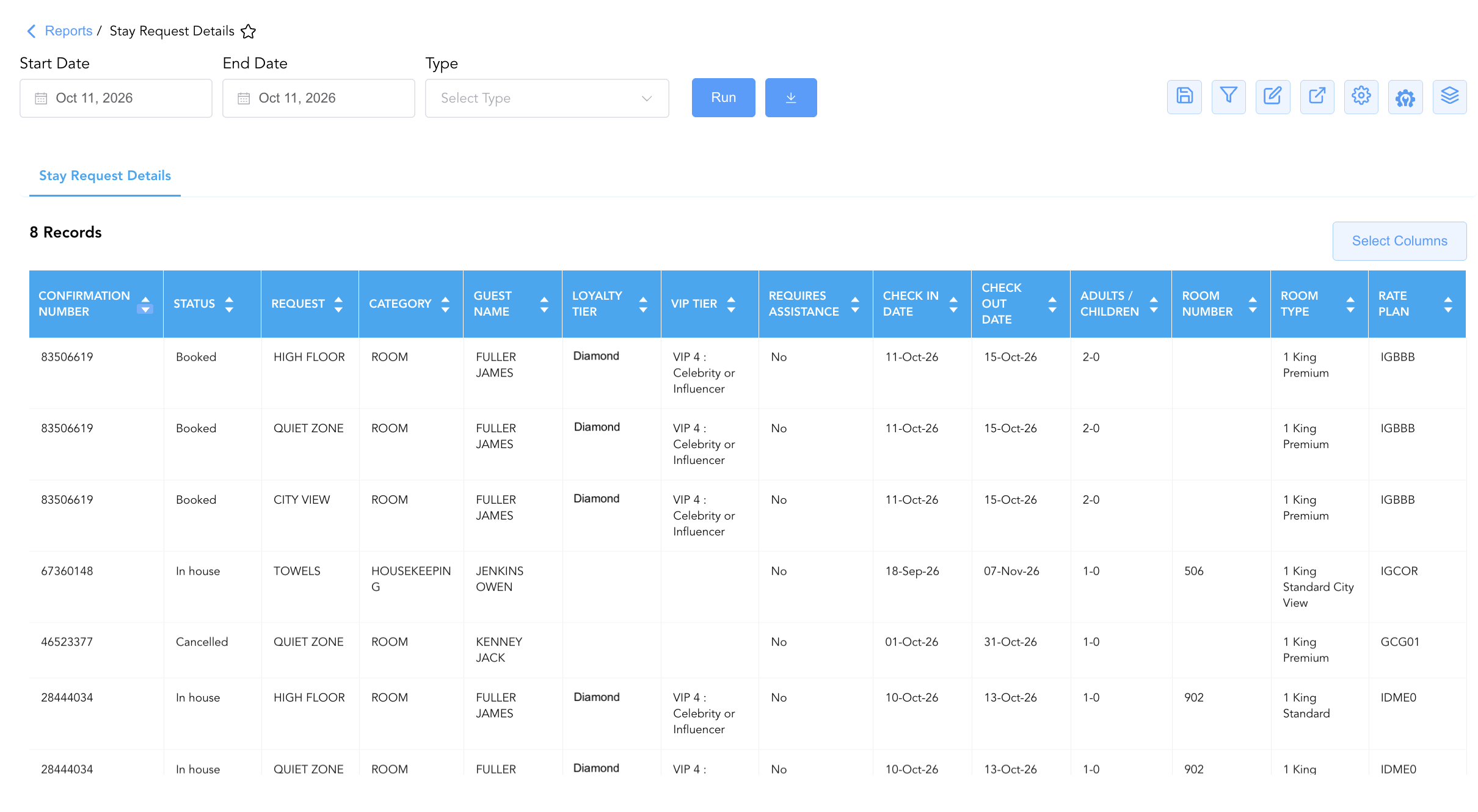This screenshot has height=812, width=1478.
Task: Open the End Date picker field
Action: coord(319,98)
